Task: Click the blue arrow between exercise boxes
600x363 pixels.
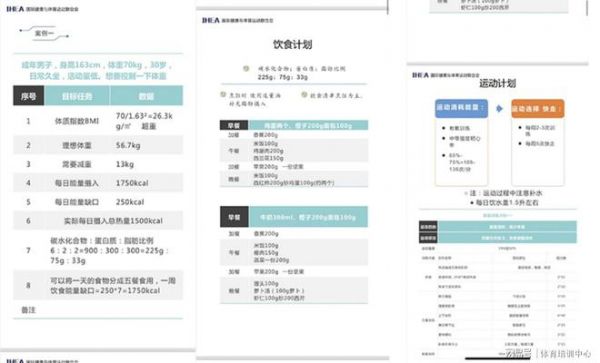Action: 499,109
